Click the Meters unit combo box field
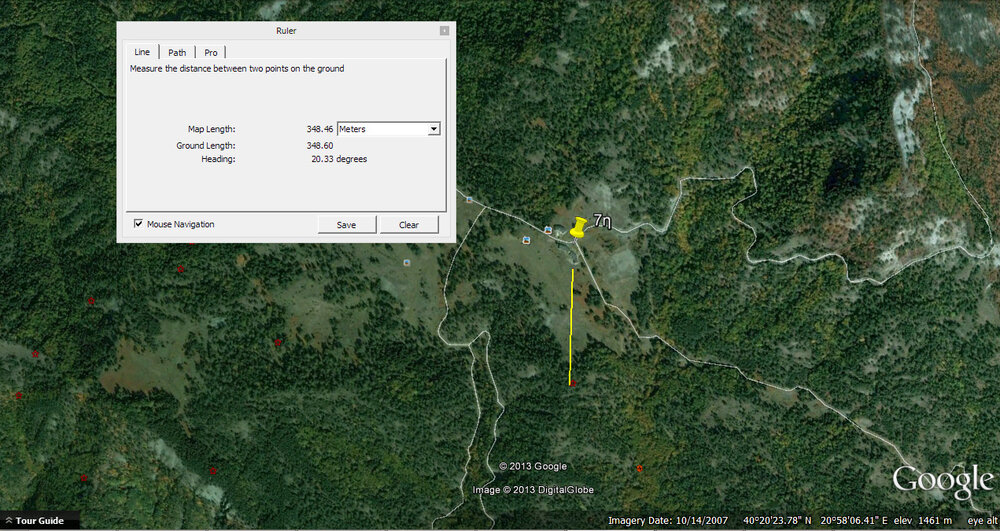This screenshot has height=531, width=1000. point(382,129)
